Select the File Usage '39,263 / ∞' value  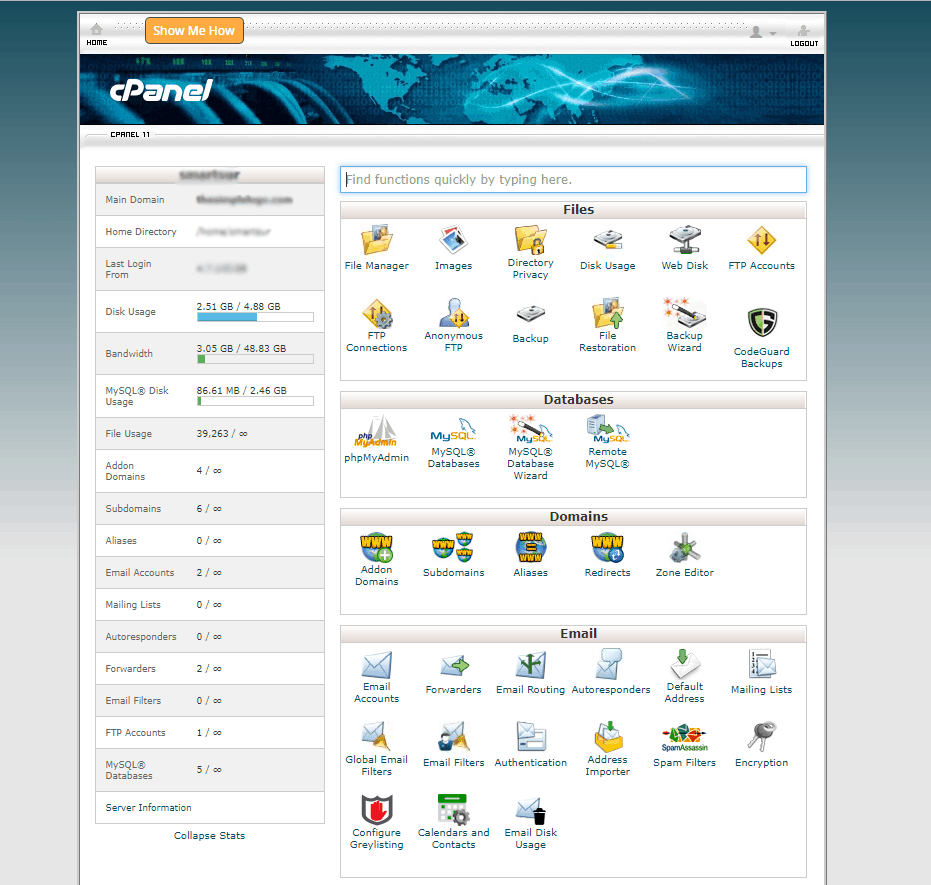[222, 434]
